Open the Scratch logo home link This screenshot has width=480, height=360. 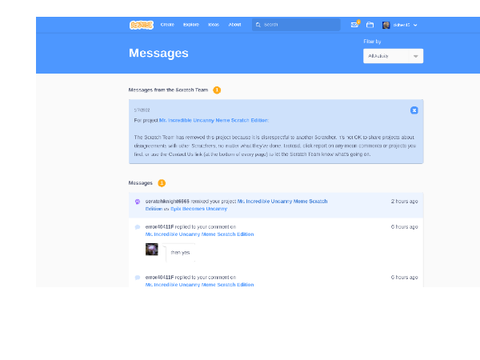click(x=141, y=25)
